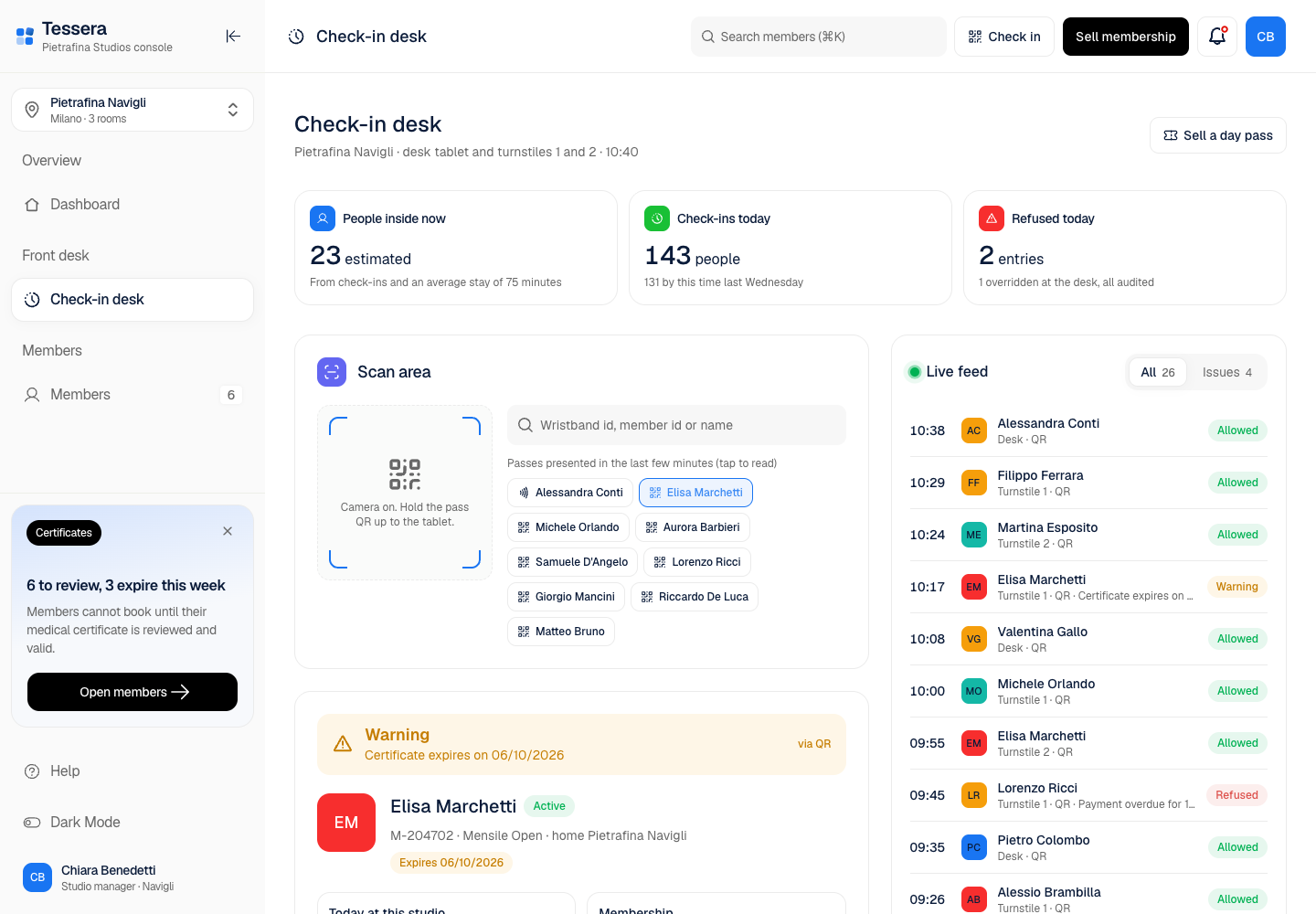Select the All 26 feed tab

coord(1158,372)
